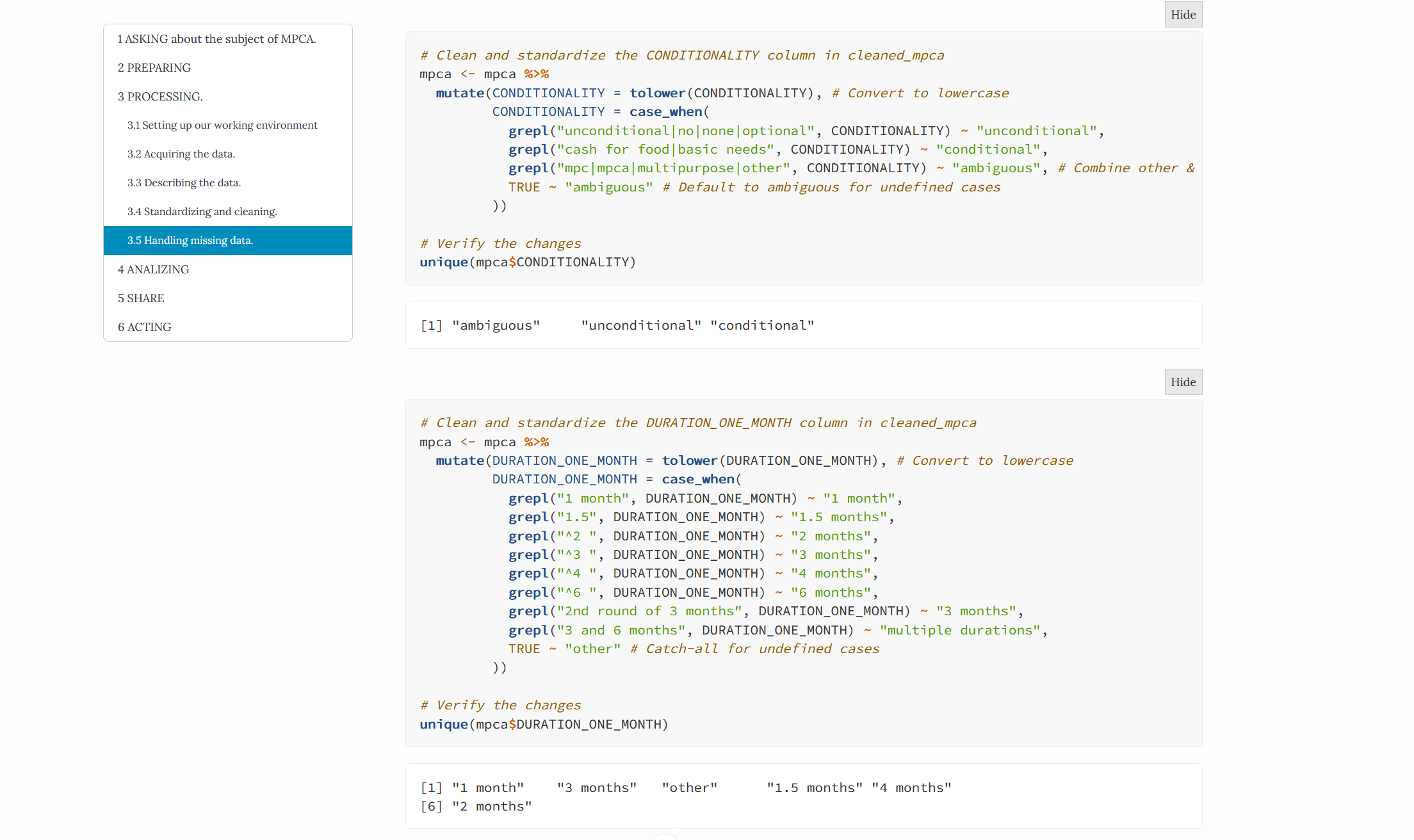Click the grepl line mapping to "1 month"
1414x840 pixels.
tap(706, 499)
